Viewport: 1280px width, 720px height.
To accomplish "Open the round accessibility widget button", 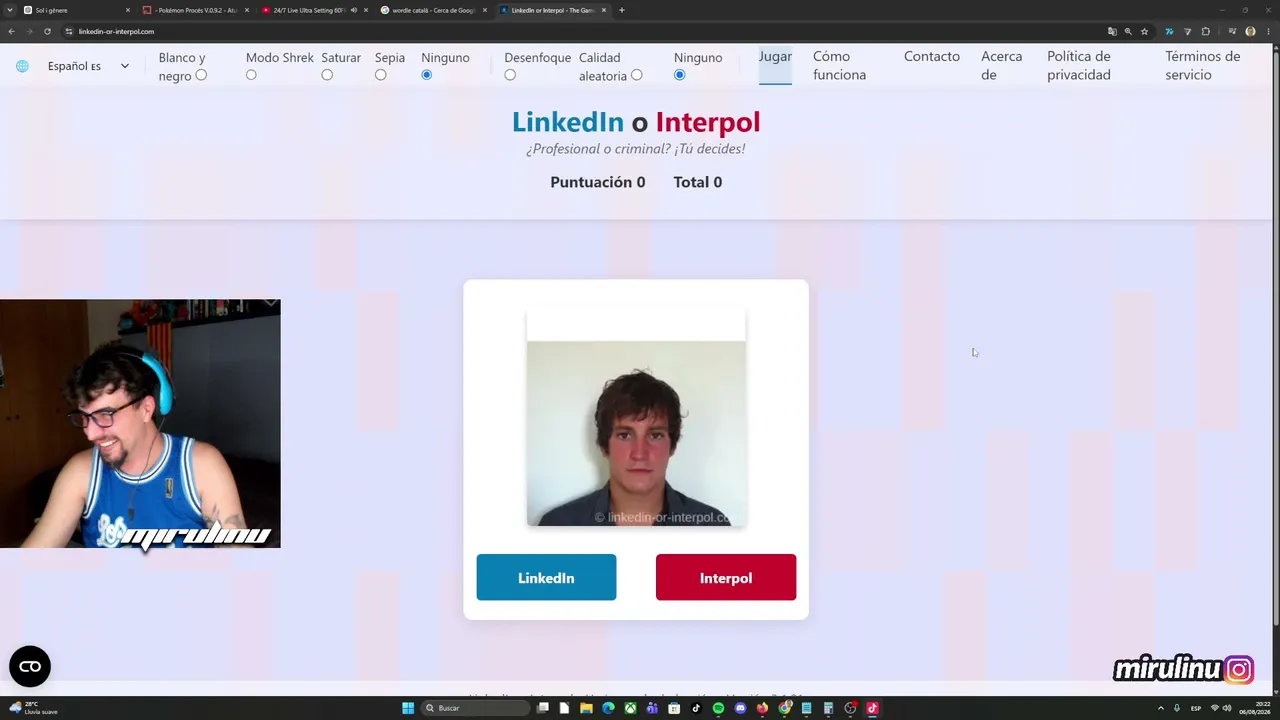I will [30, 666].
